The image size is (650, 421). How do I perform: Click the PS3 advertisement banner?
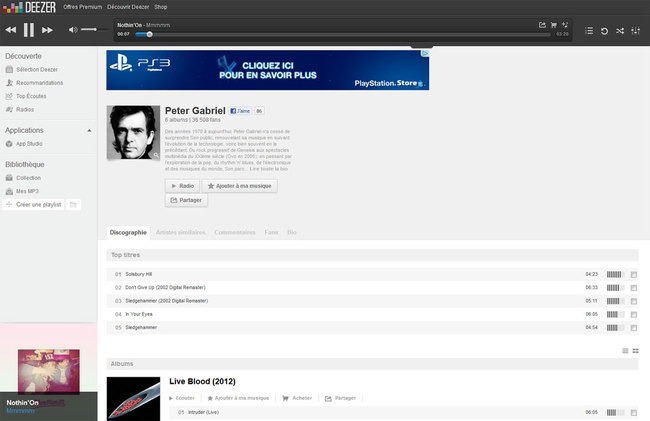click(x=267, y=70)
